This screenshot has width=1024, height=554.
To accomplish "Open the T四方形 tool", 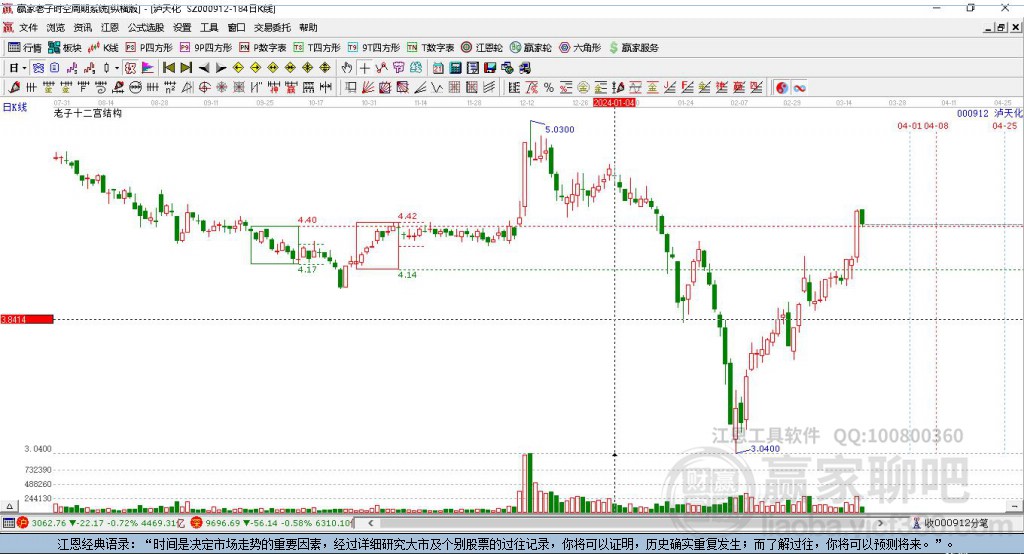I will pyautogui.click(x=317, y=48).
